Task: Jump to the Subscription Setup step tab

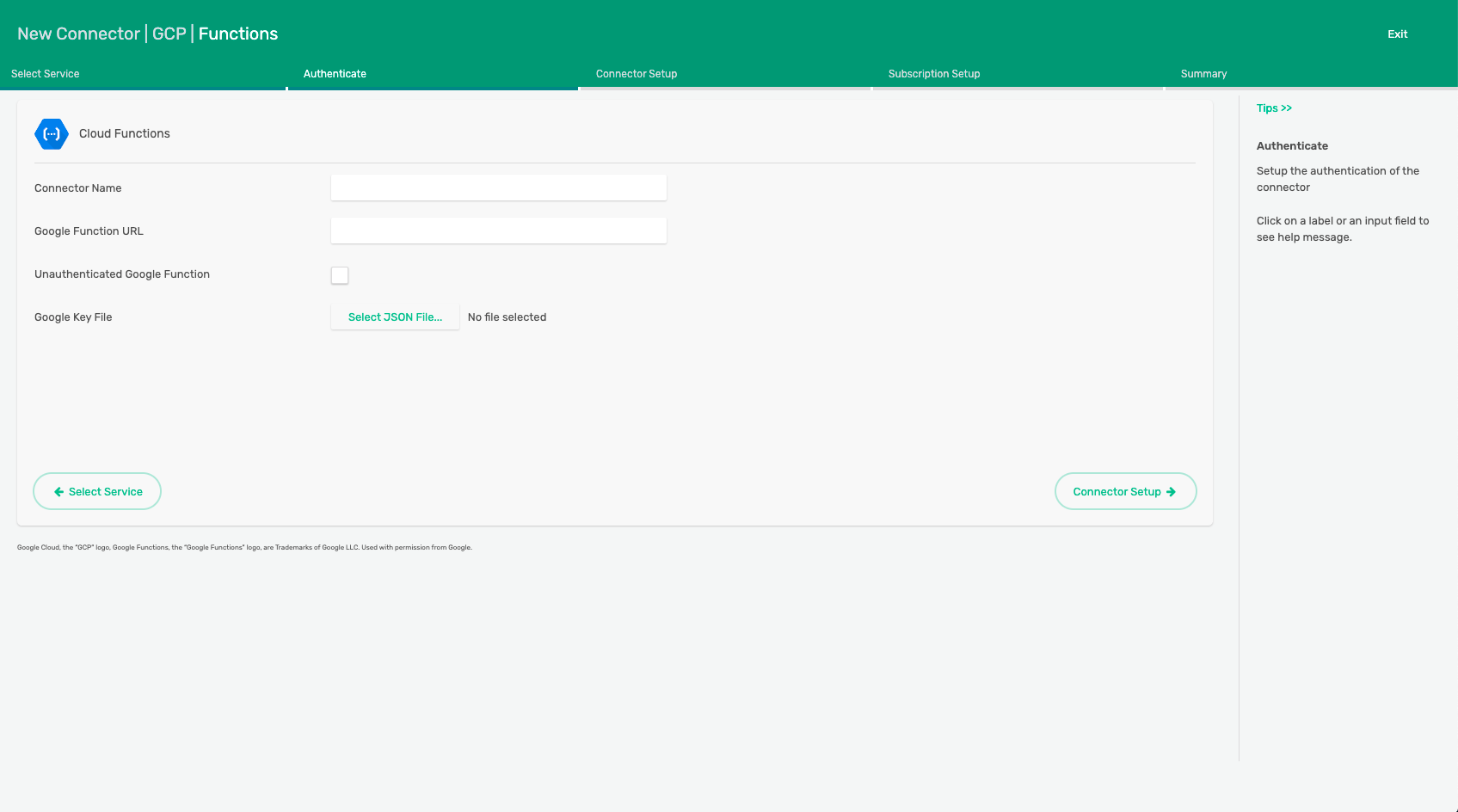Action: pos(934,74)
